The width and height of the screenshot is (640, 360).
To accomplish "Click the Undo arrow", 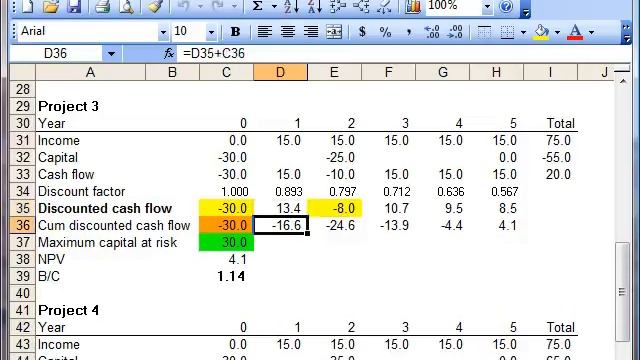I will [x=184, y=6].
